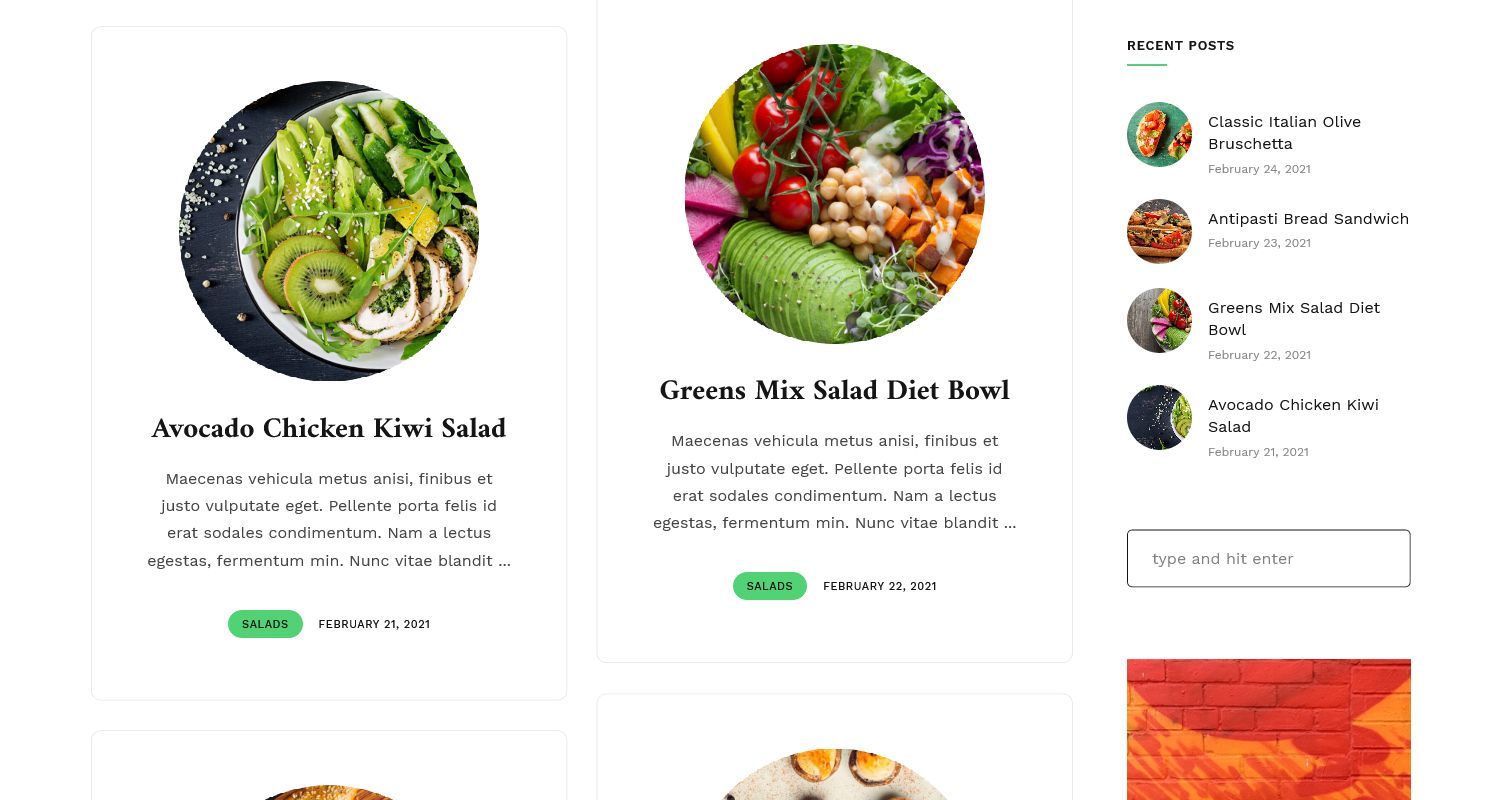Open Classic Italian Olive Bruschetta thumbnail
1500x800 pixels.
[x=1159, y=134]
